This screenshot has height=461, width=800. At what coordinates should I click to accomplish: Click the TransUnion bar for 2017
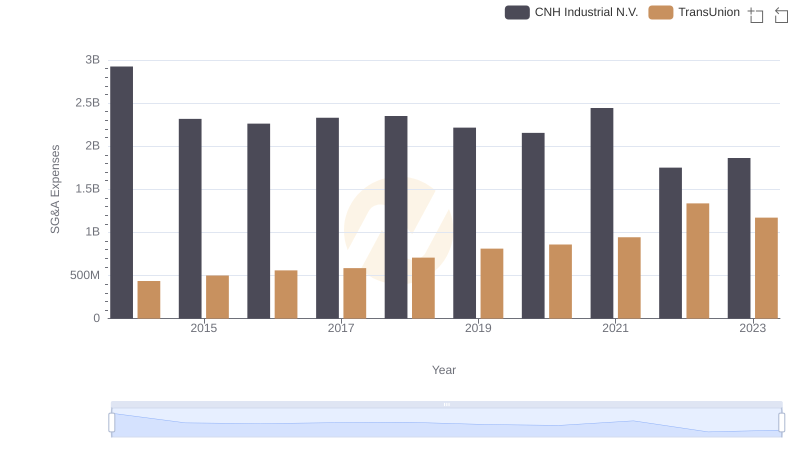355,293
